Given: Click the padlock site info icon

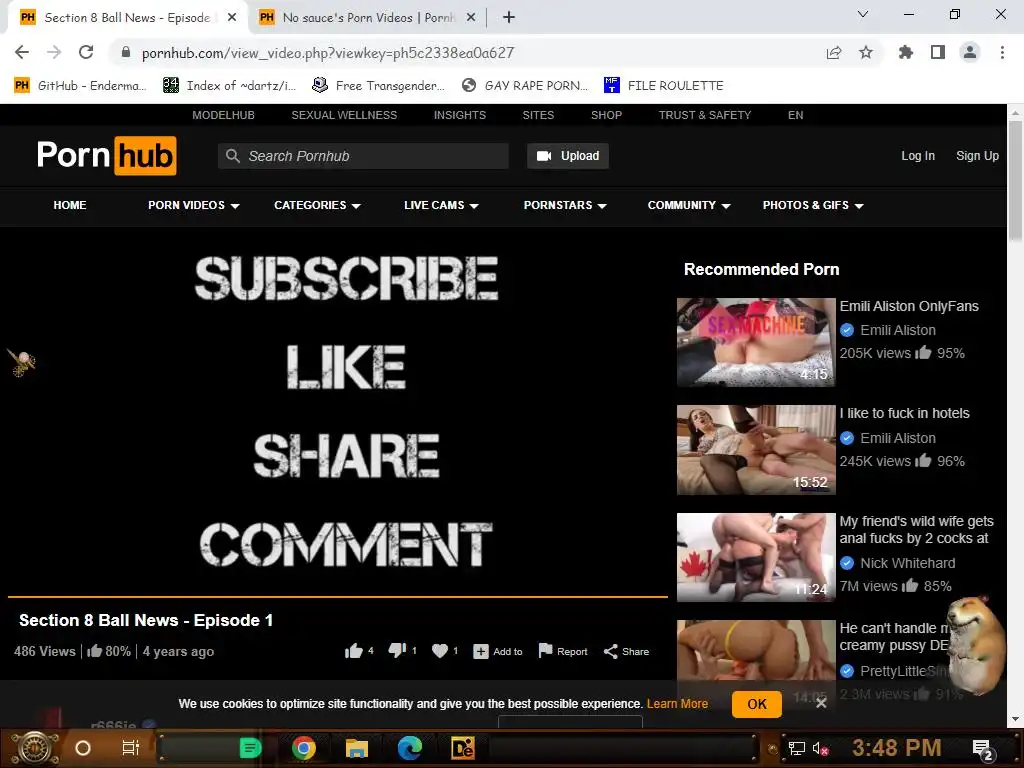Looking at the screenshot, I should pyautogui.click(x=126, y=52).
